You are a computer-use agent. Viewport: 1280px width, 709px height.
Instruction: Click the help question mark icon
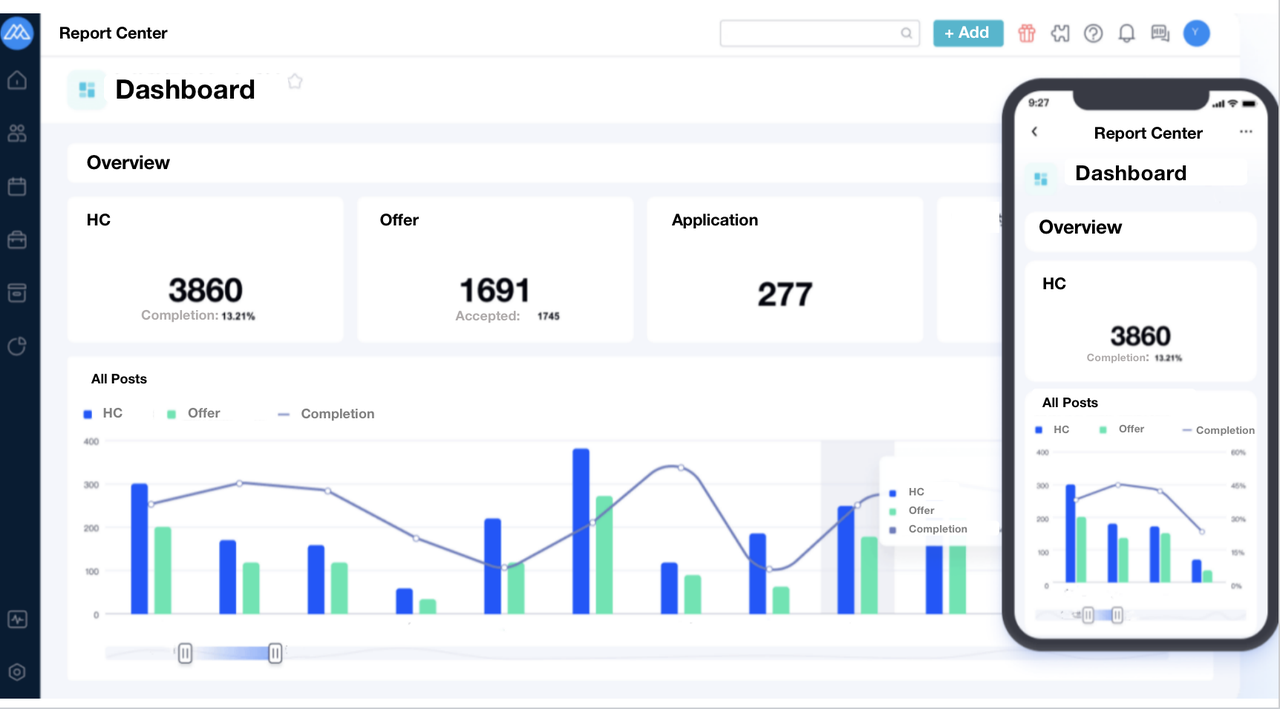(1093, 33)
